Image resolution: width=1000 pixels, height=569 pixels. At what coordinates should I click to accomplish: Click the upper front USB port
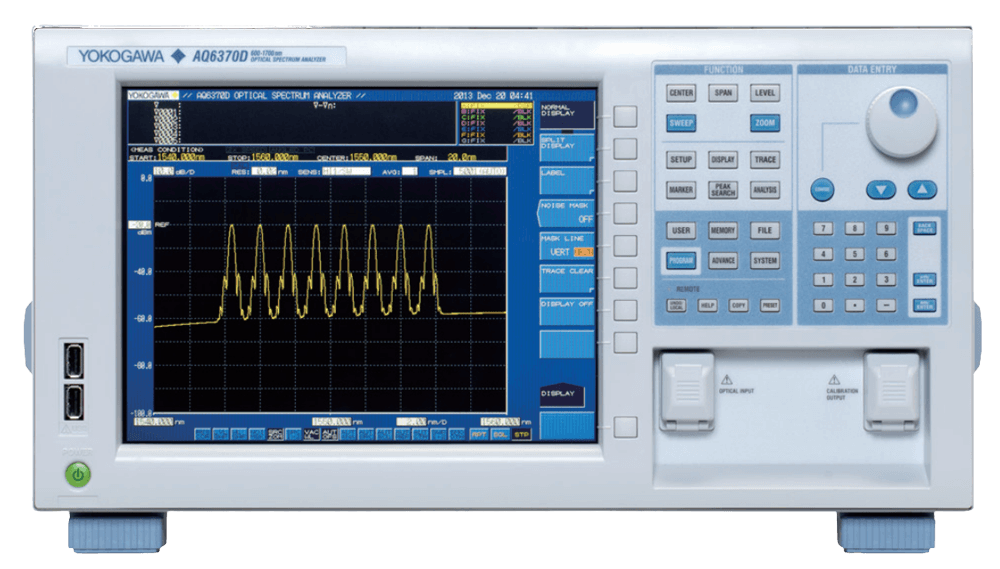point(76,360)
